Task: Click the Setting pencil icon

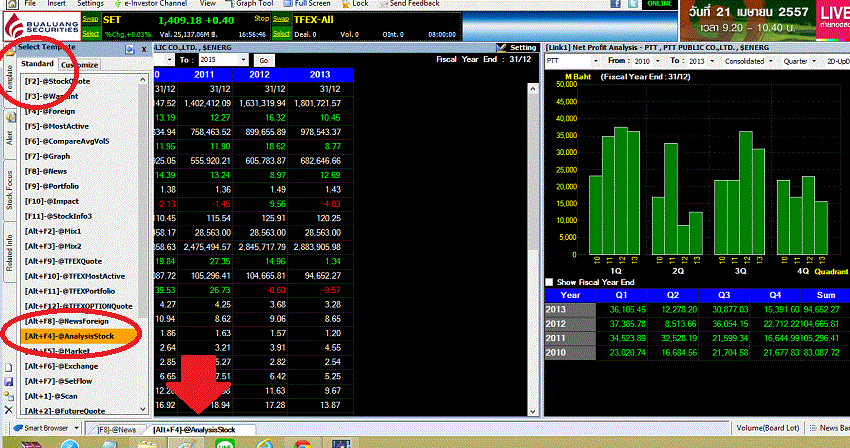Action: (501, 48)
